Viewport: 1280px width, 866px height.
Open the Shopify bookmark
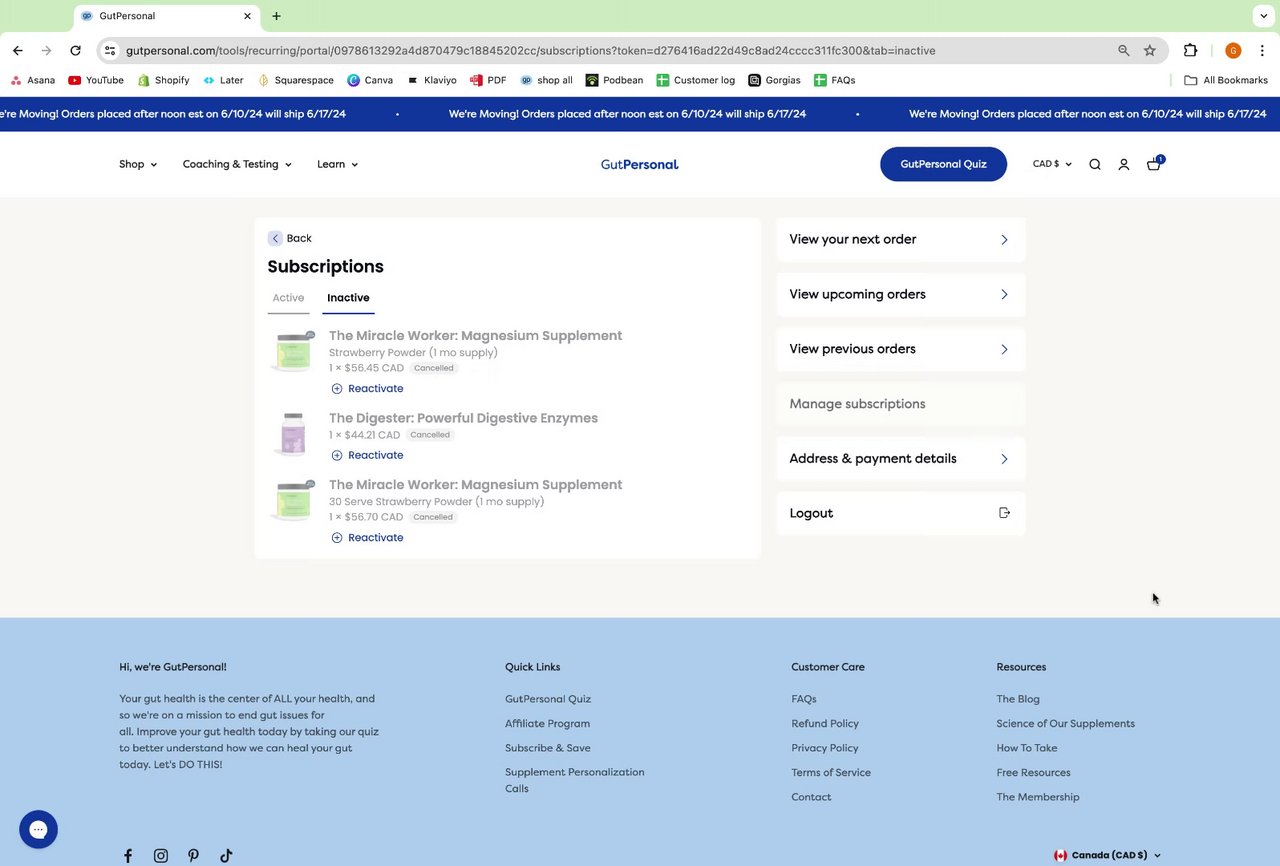[x=164, y=80]
